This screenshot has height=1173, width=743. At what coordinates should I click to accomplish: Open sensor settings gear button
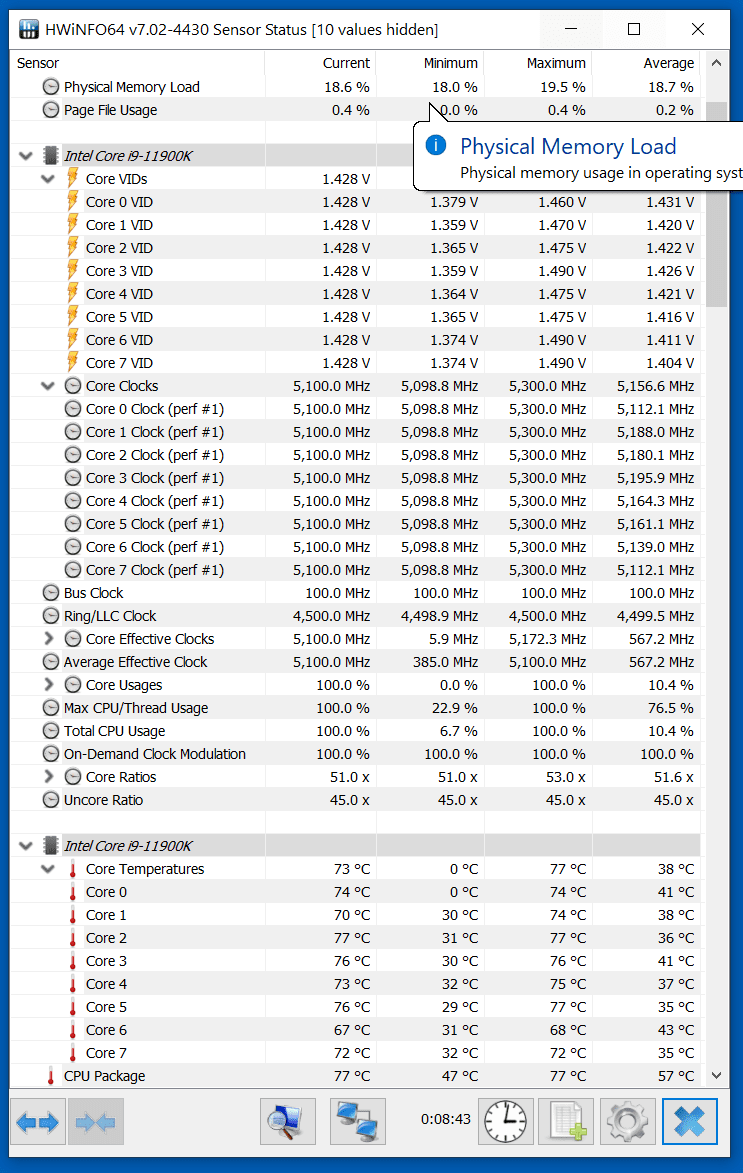627,1122
